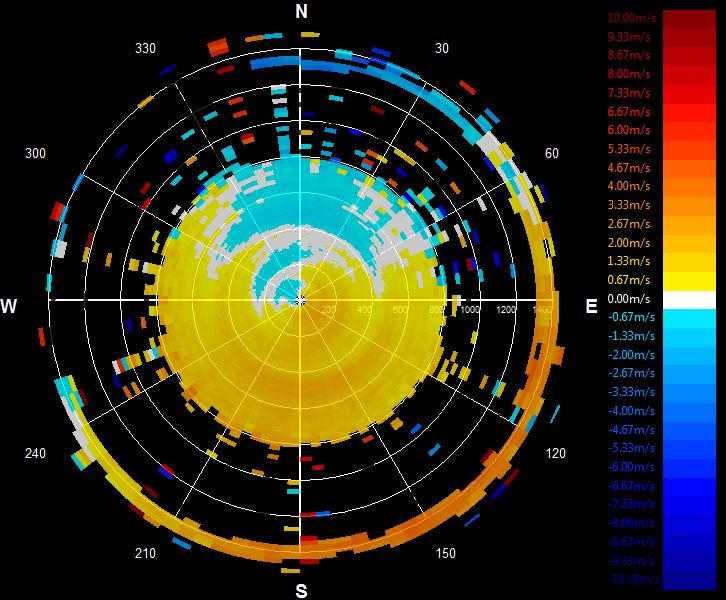The height and width of the screenshot is (600, 726).
Task: Select the W compass label
Action: 9,306
